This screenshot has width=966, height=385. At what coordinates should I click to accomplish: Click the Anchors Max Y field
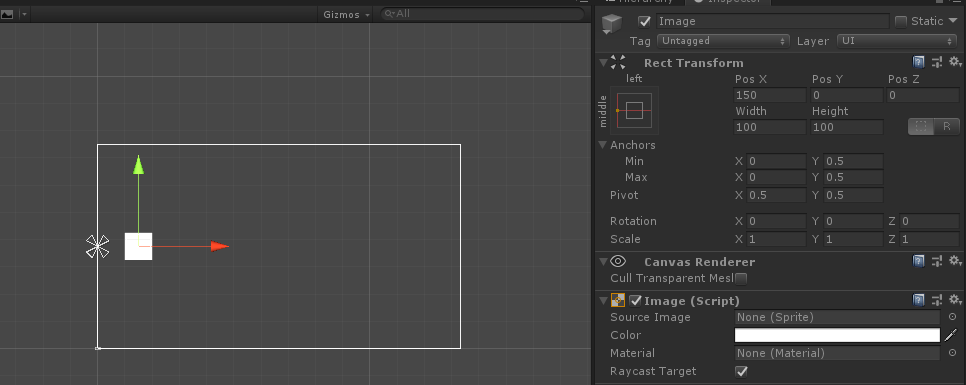coord(853,177)
